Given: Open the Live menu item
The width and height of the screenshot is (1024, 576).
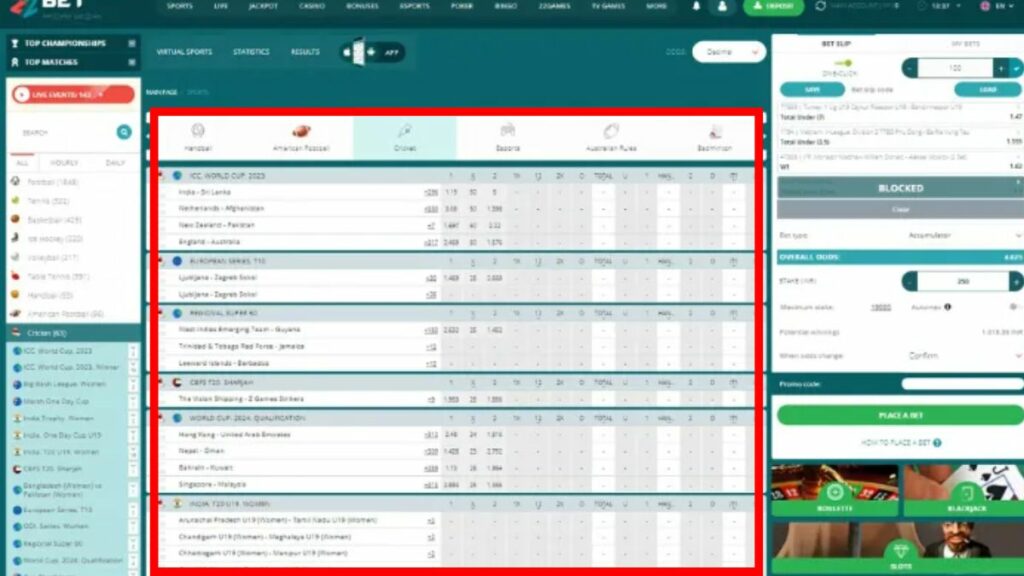Looking at the screenshot, I should [x=221, y=6].
